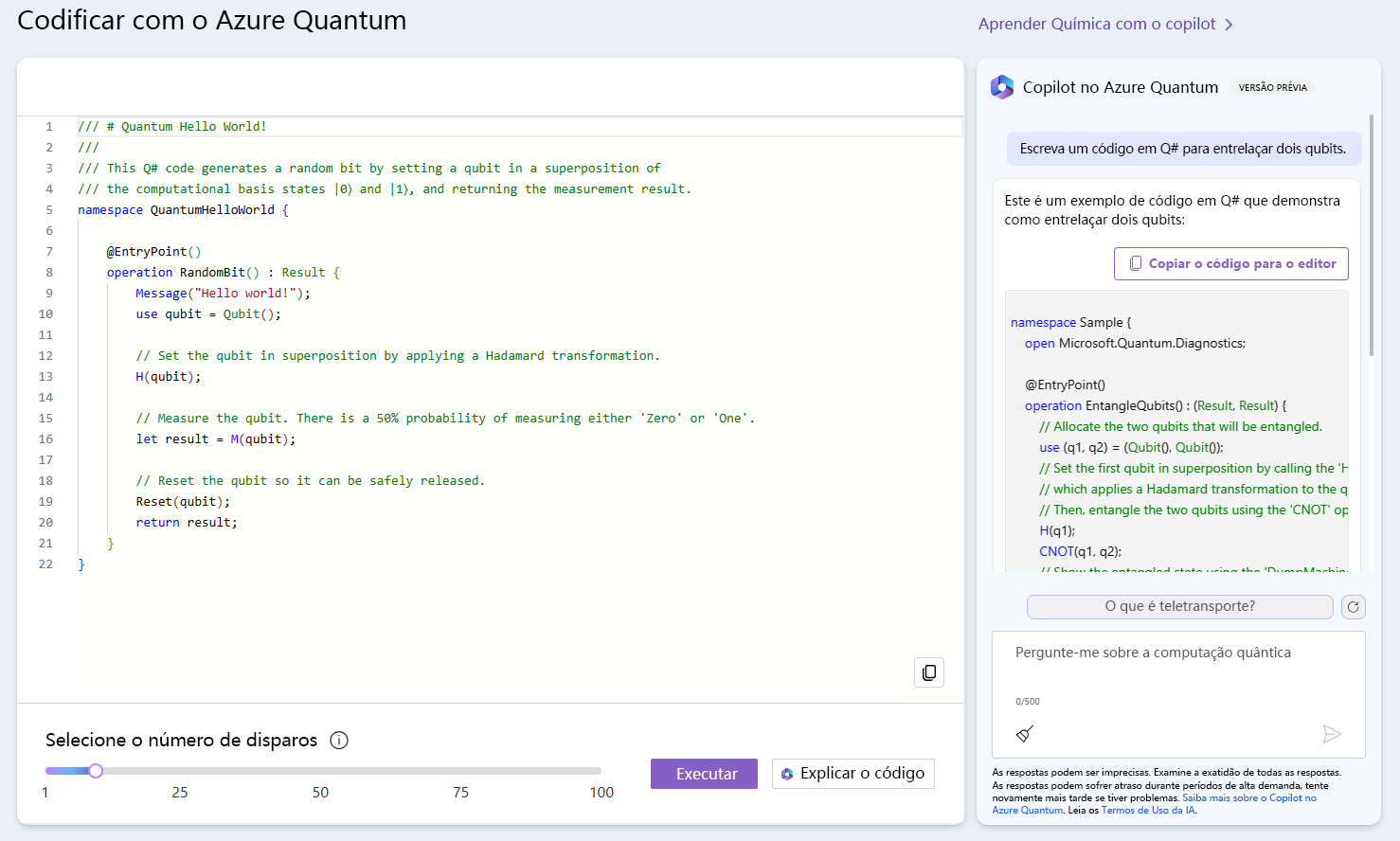
Task: Click 'CNOT(q1, q2);' in Copilot code
Action: coord(1080,551)
